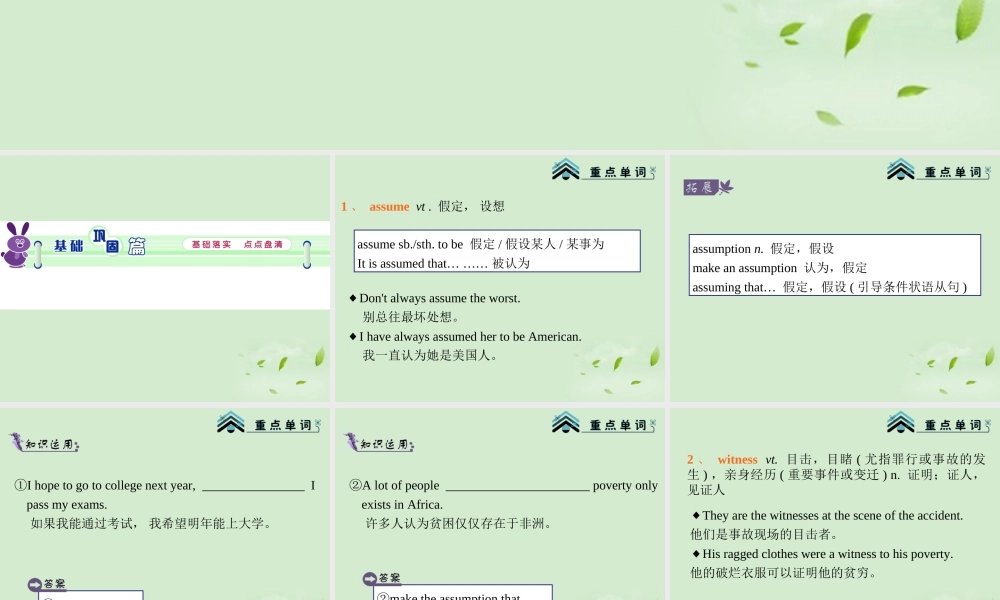Screen dimensions: 1000x600
Task: Select the line 'assume sb./sth. to be'
Action: [x=480, y=244]
